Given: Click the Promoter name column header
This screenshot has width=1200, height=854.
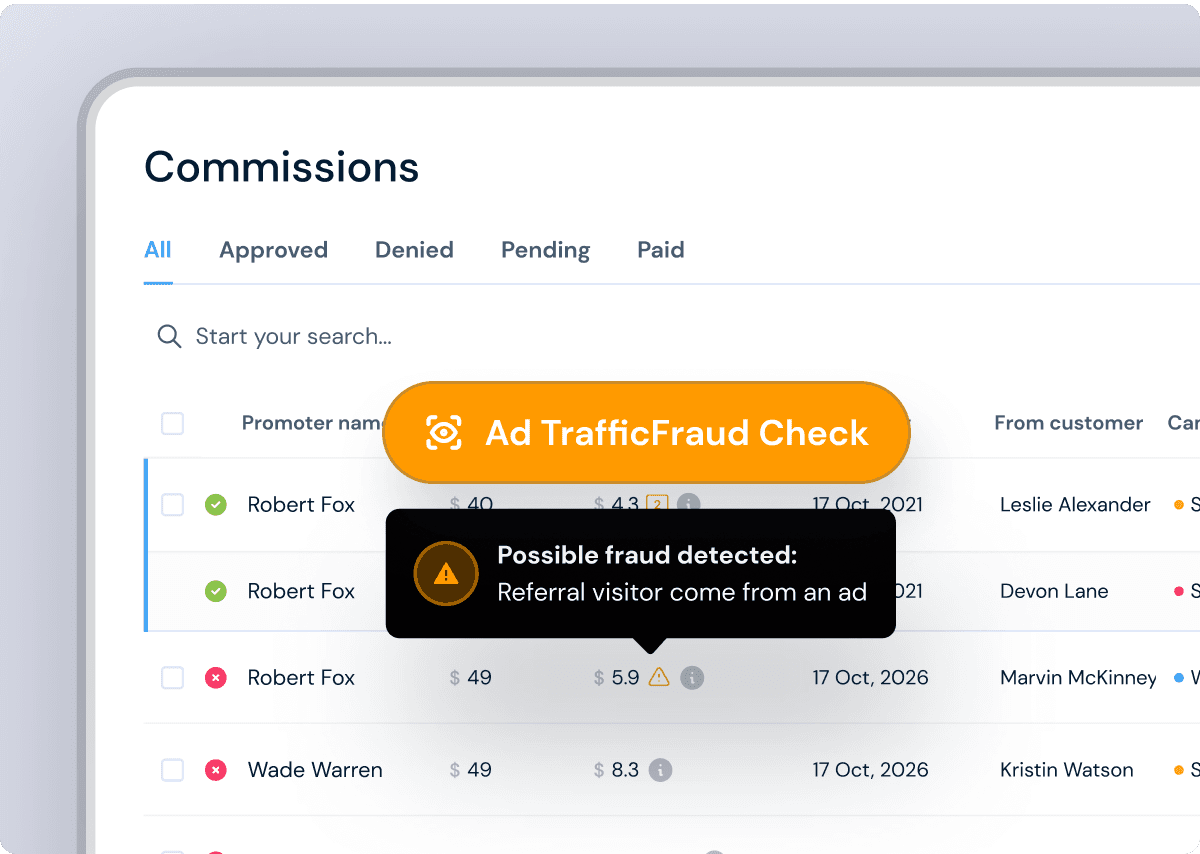Looking at the screenshot, I should point(313,423).
